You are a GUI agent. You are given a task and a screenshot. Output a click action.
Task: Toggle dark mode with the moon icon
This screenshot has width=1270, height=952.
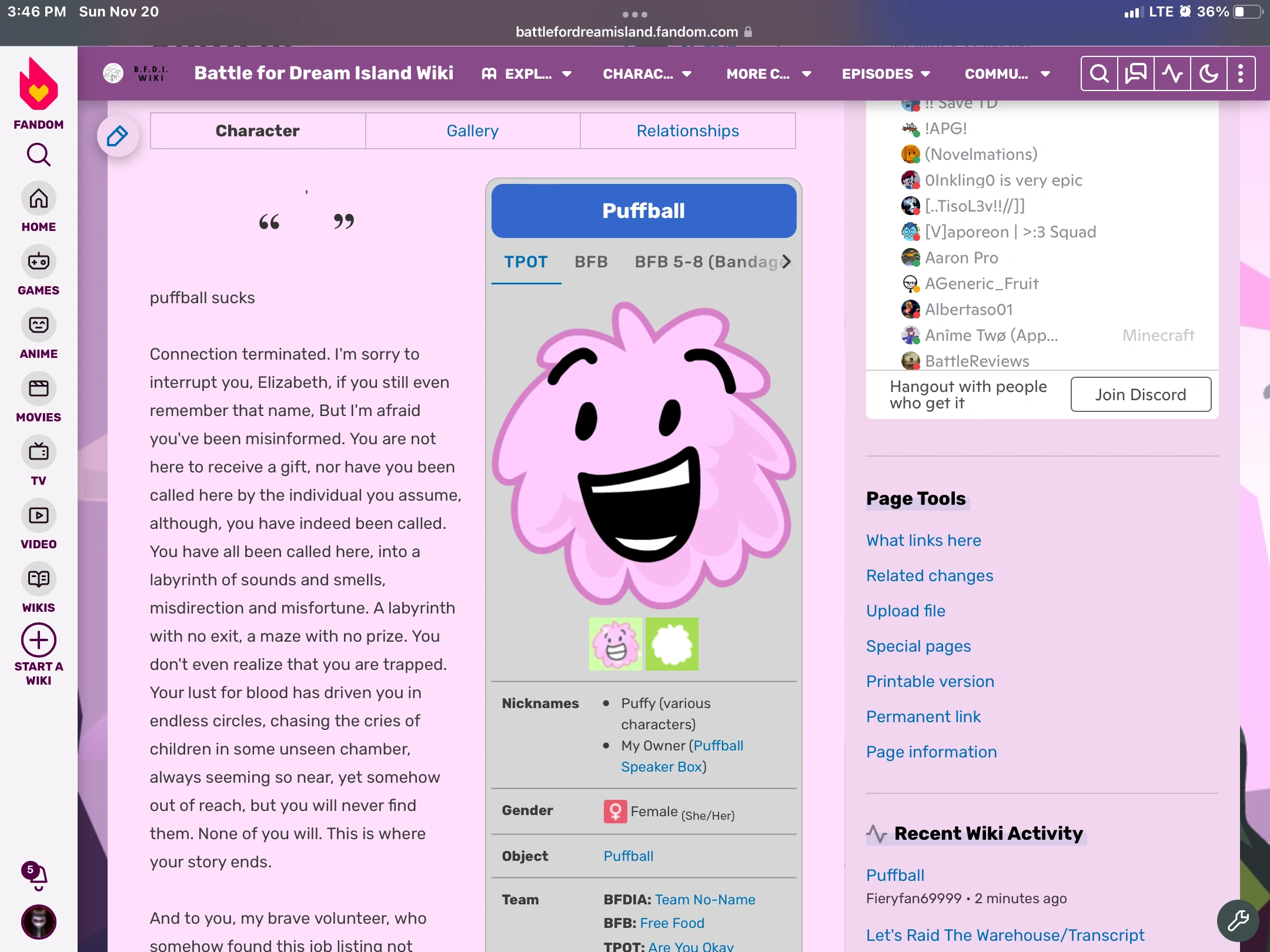(1208, 73)
